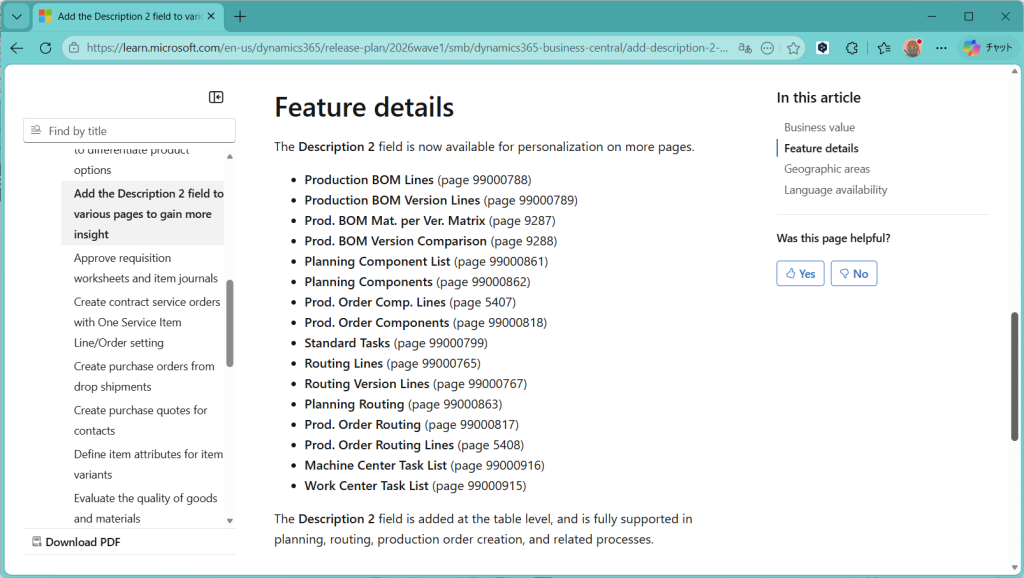Open browser settings and more menu
Image resolution: width=1024 pixels, height=578 pixels.
click(941, 48)
